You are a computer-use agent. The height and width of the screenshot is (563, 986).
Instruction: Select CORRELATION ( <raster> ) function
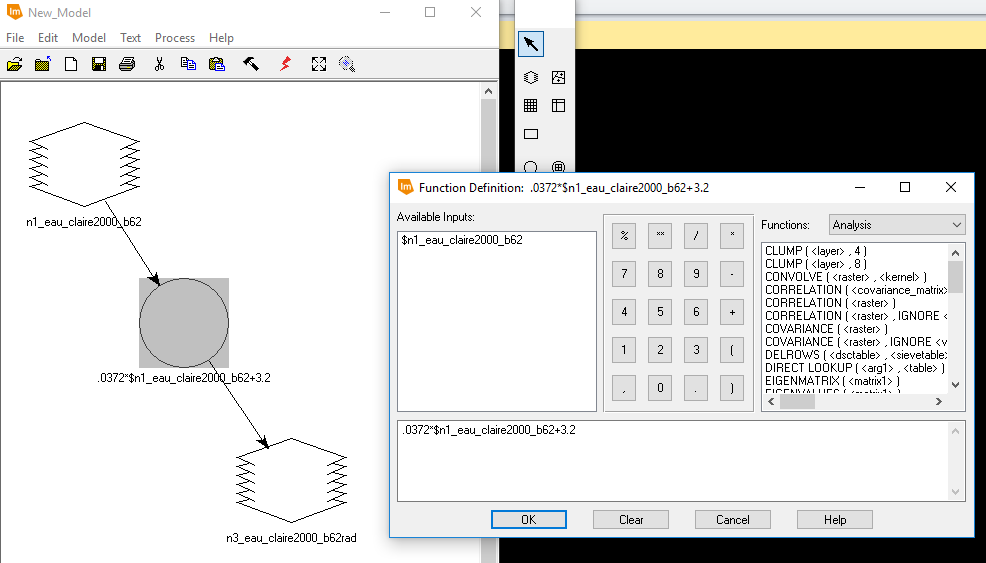pyautogui.click(x=830, y=303)
